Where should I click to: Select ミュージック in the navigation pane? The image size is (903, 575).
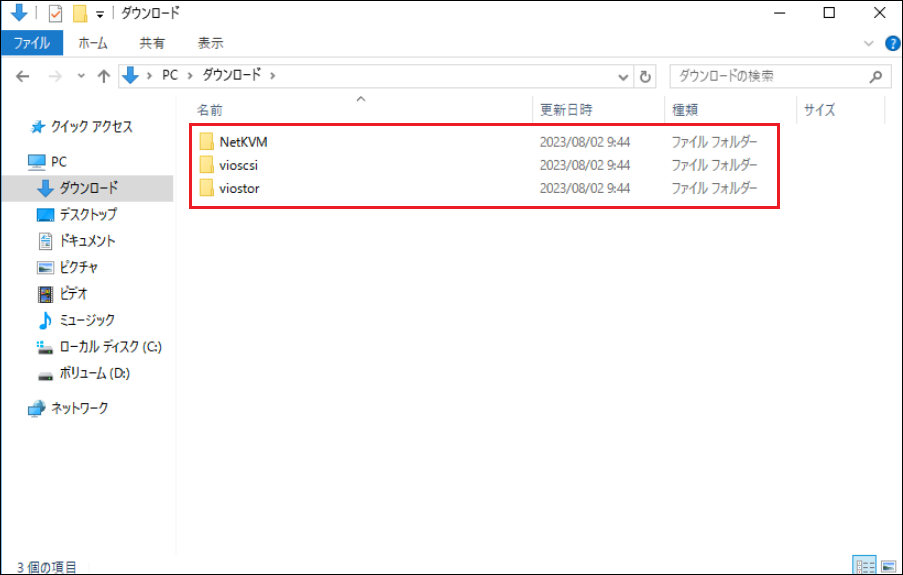87,320
